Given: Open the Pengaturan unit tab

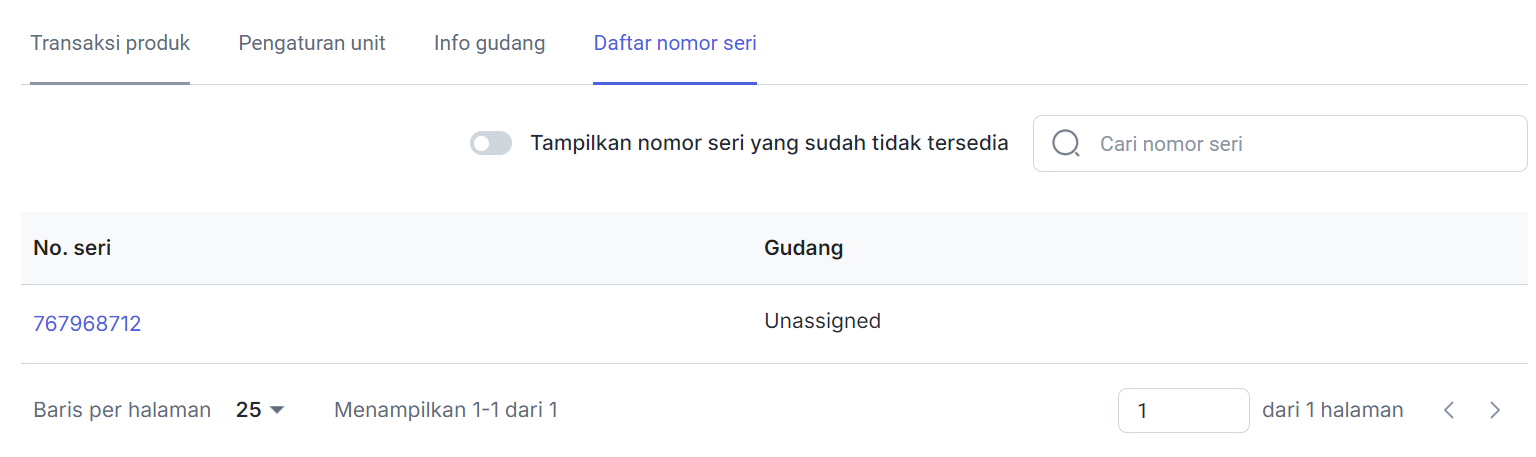Looking at the screenshot, I should click(312, 43).
